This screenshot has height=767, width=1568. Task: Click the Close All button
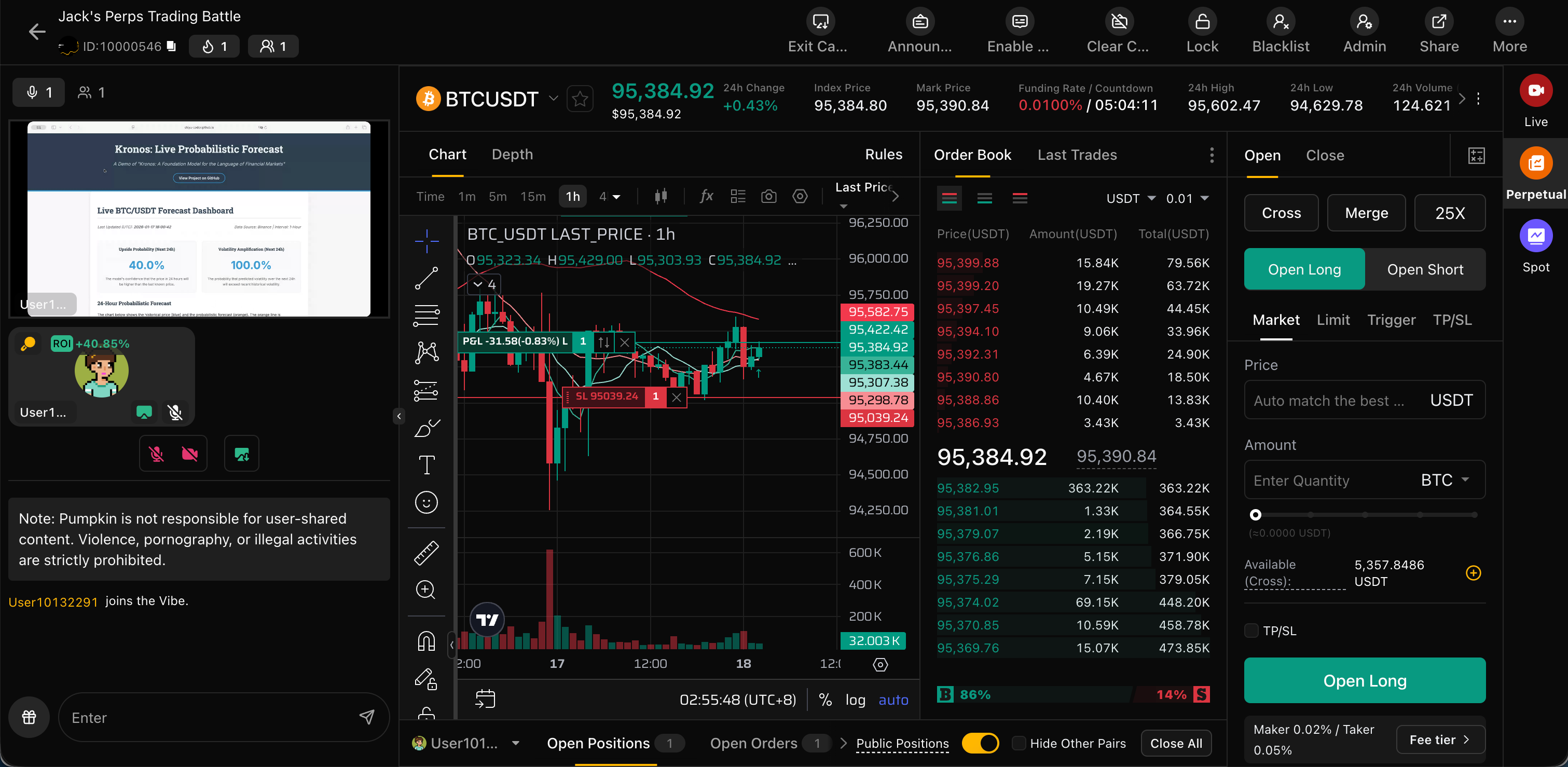pos(1175,743)
